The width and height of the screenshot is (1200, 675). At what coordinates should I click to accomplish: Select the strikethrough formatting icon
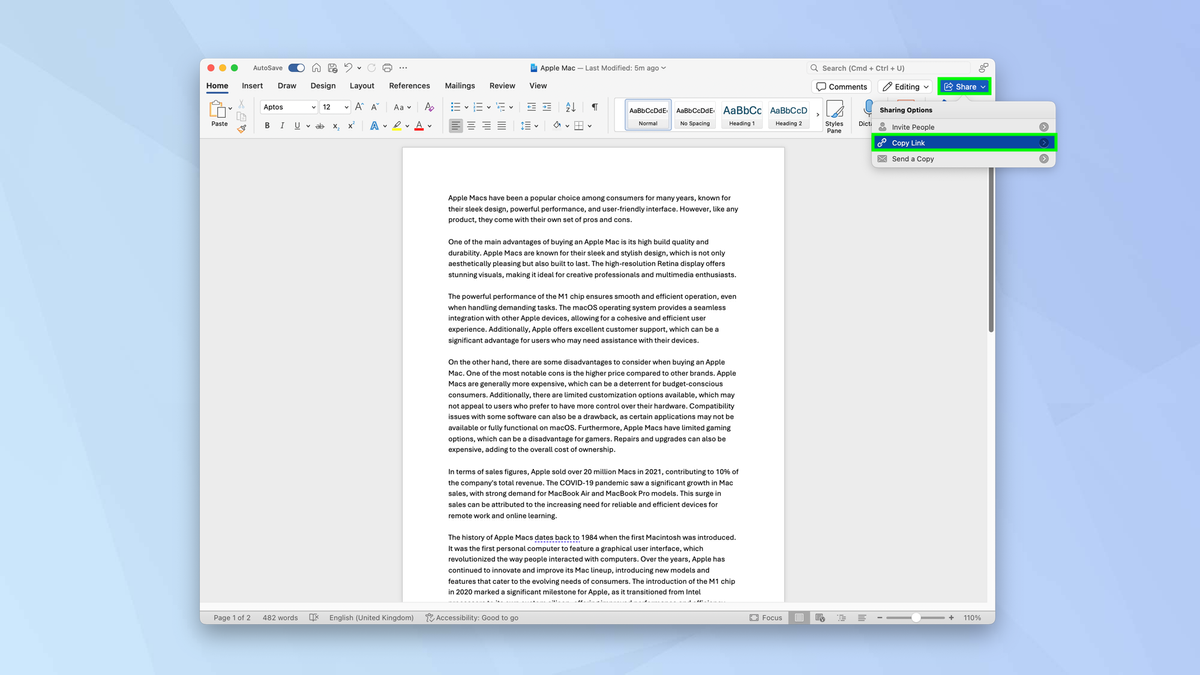pyautogui.click(x=318, y=125)
